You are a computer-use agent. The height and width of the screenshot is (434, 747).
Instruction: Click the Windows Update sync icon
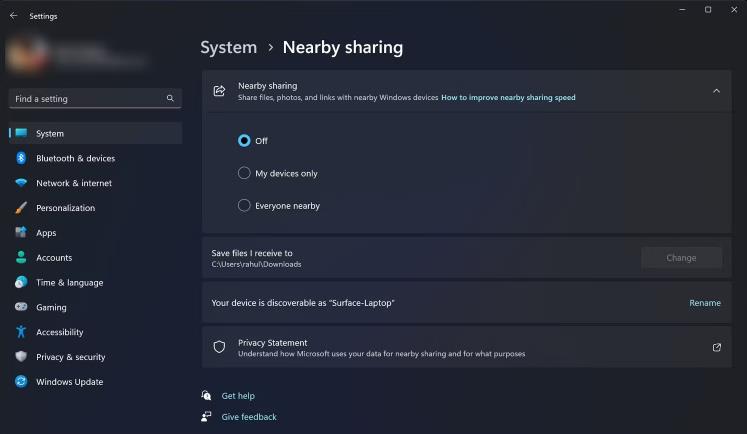coord(21,381)
